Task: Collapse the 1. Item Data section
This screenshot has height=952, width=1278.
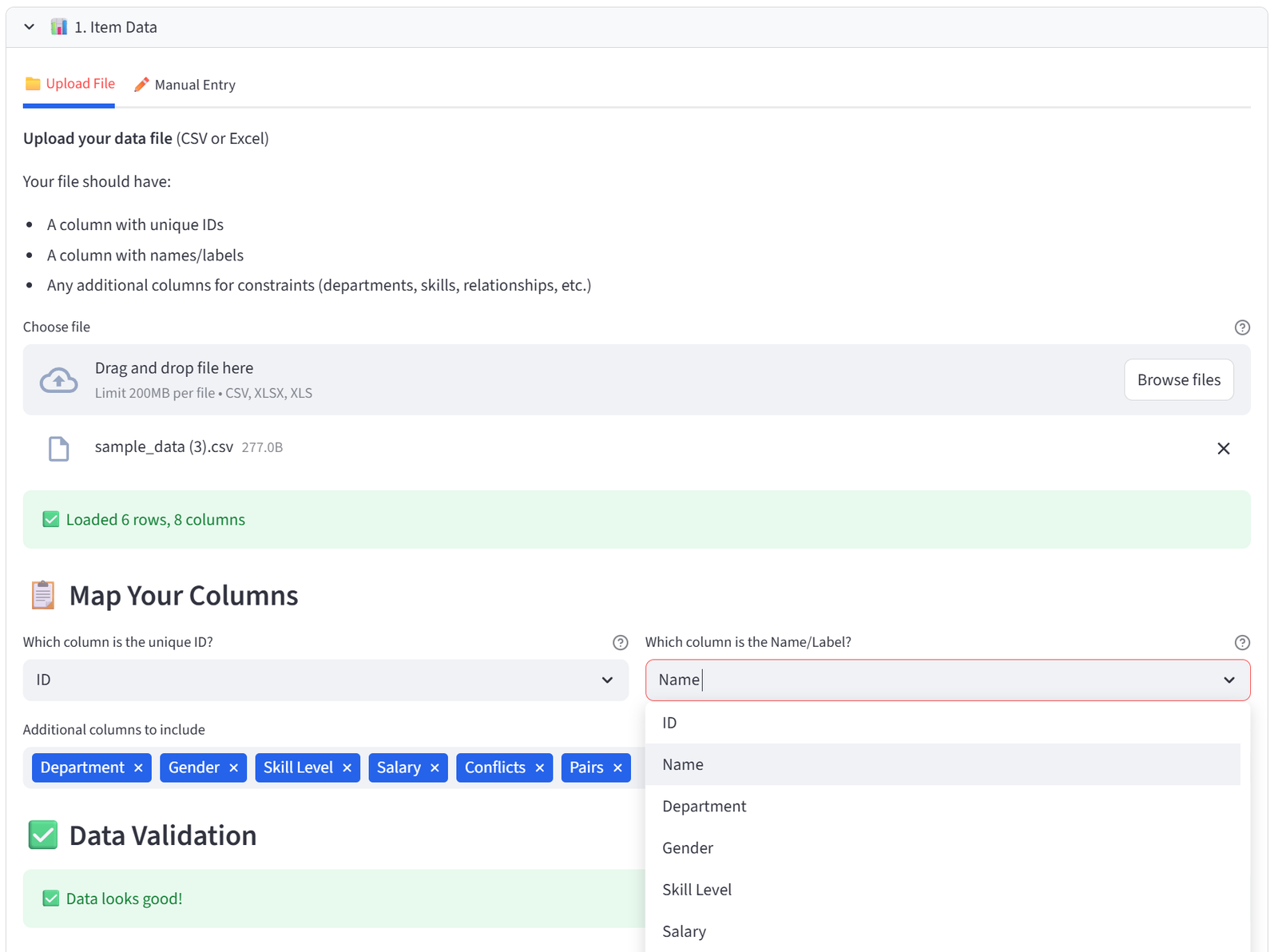Action: pos(30,27)
